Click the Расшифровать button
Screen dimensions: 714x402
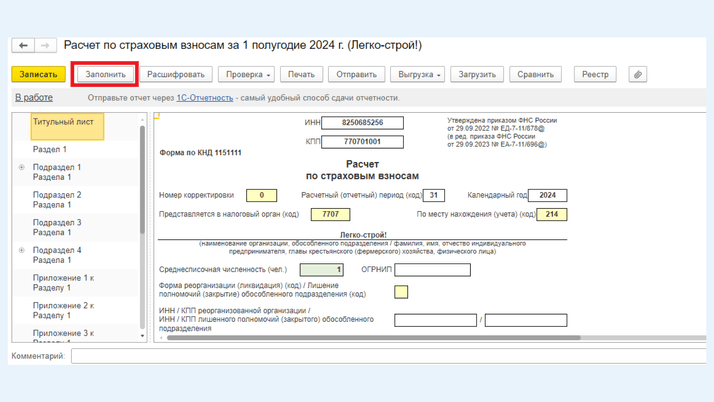pyautogui.click(x=176, y=74)
